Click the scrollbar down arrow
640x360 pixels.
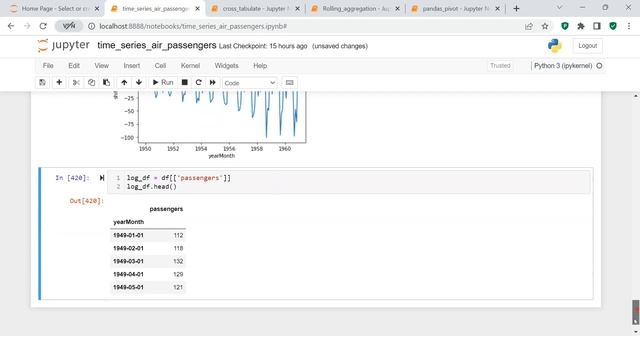(636, 331)
